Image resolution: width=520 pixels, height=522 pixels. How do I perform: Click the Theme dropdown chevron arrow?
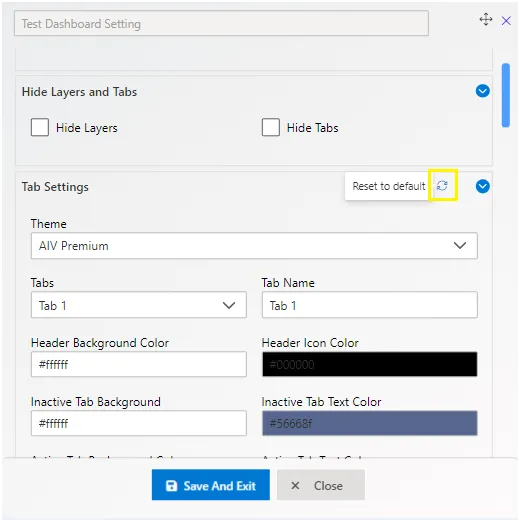point(460,246)
